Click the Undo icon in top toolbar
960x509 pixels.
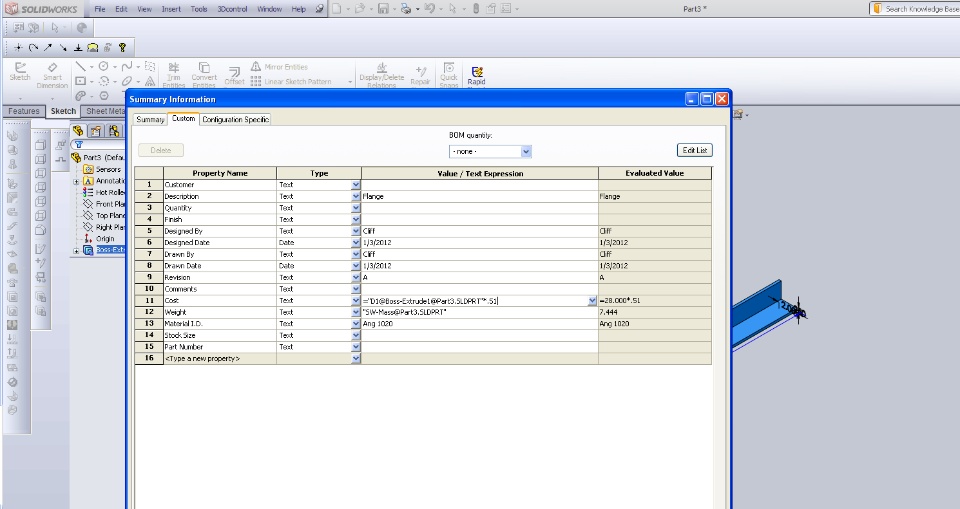(429, 9)
